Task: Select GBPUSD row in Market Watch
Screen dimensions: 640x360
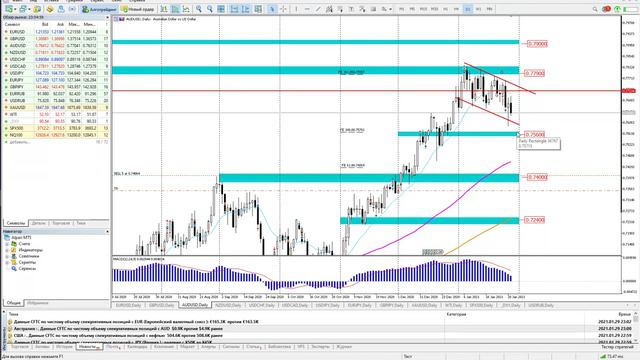Action: (56, 38)
